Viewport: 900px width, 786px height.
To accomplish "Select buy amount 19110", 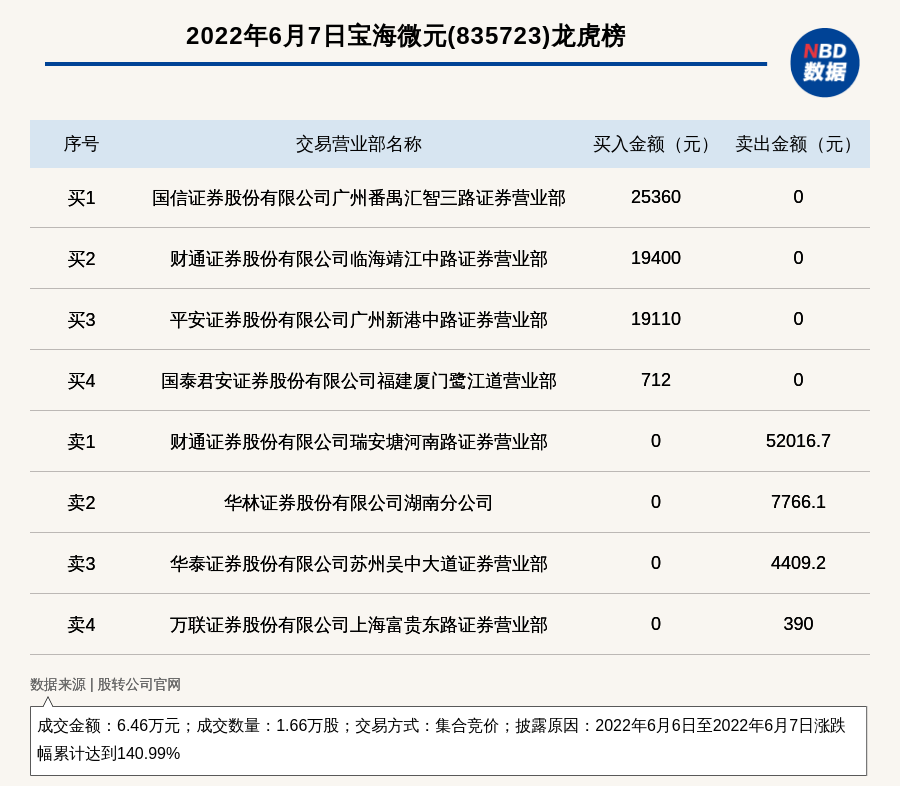I will [655, 319].
